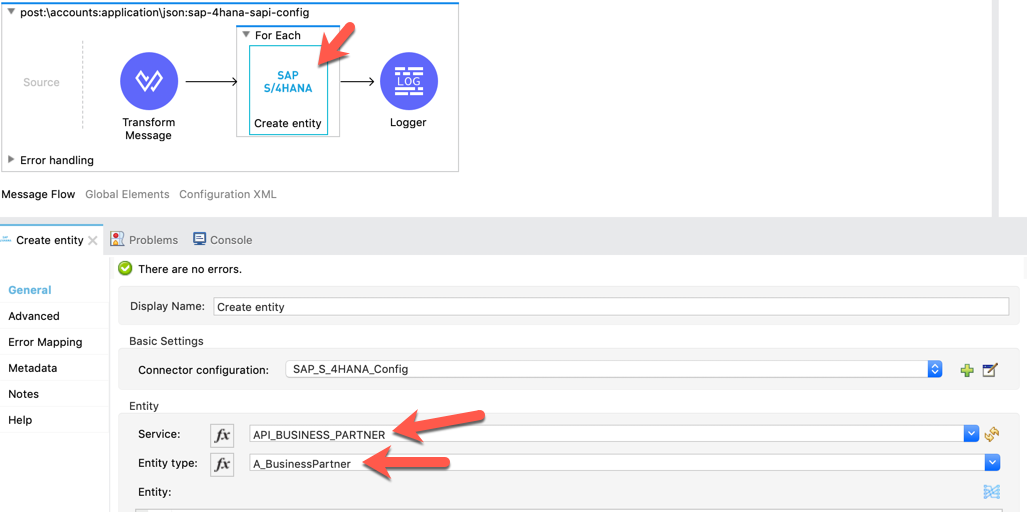The image size is (1027, 512).
Task: Close the Create entity tab
Action: tap(93, 240)
